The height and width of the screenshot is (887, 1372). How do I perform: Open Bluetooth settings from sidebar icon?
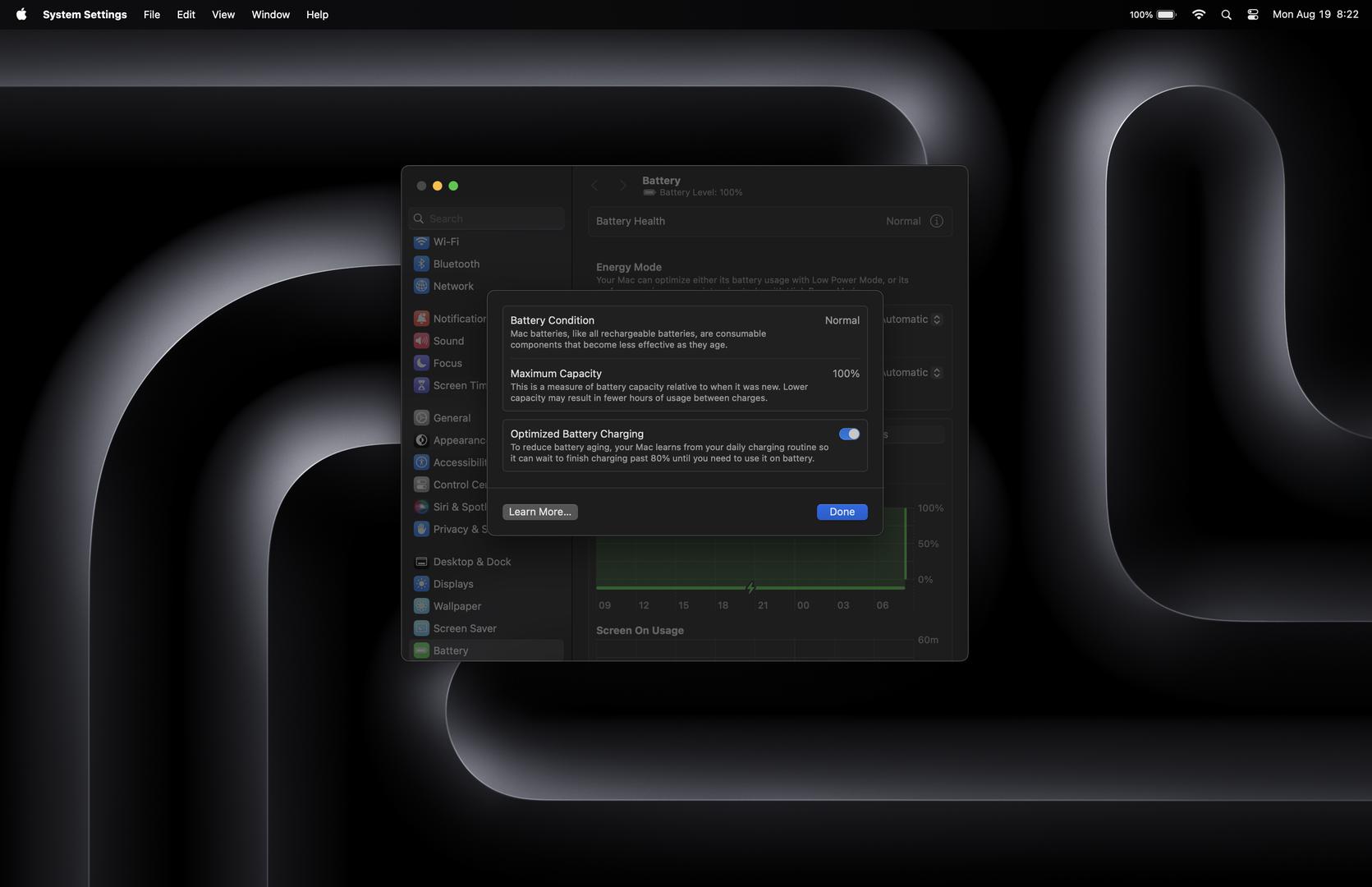421,264
